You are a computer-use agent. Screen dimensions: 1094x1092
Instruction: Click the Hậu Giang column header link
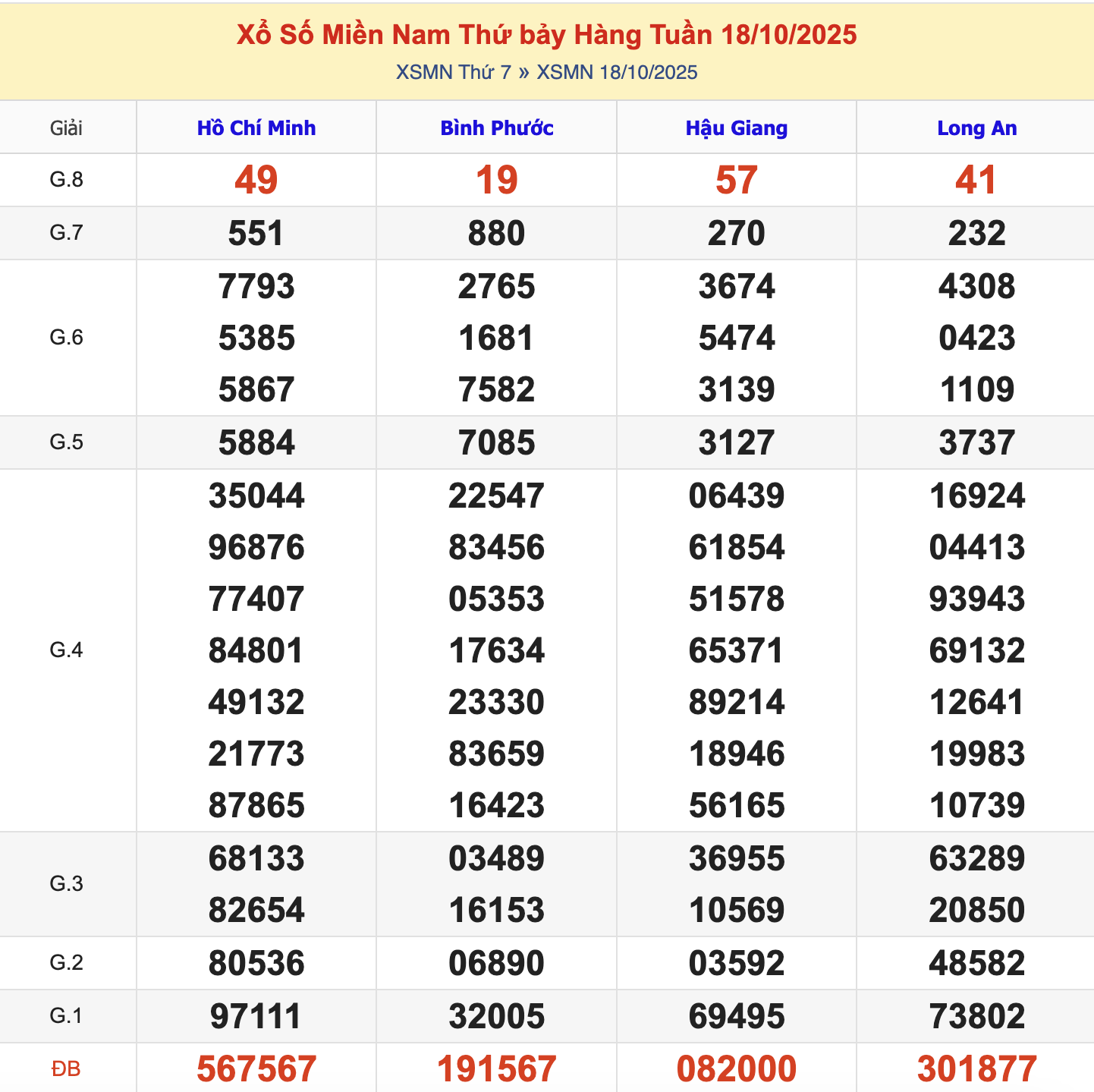click(x=736, y=128)
